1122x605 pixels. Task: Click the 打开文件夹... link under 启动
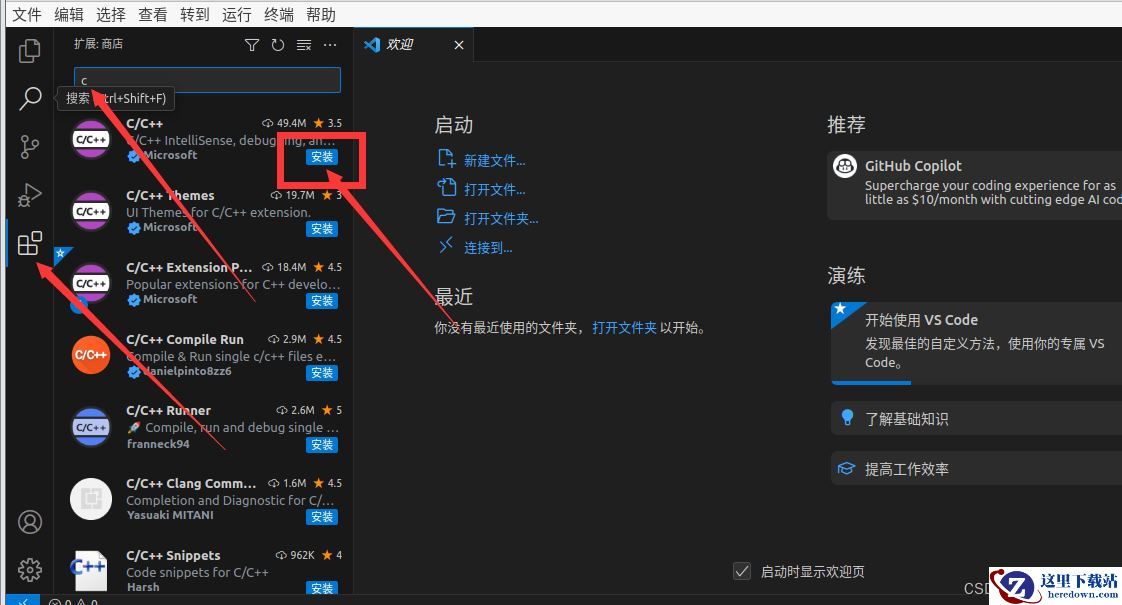(501, 218)
